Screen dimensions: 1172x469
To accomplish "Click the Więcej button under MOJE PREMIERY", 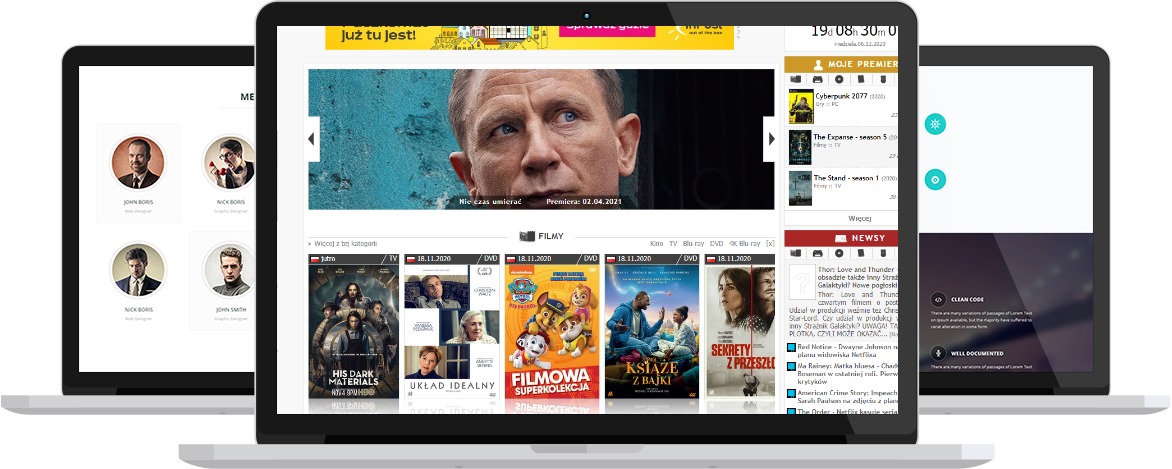I will tap(841, 218).
